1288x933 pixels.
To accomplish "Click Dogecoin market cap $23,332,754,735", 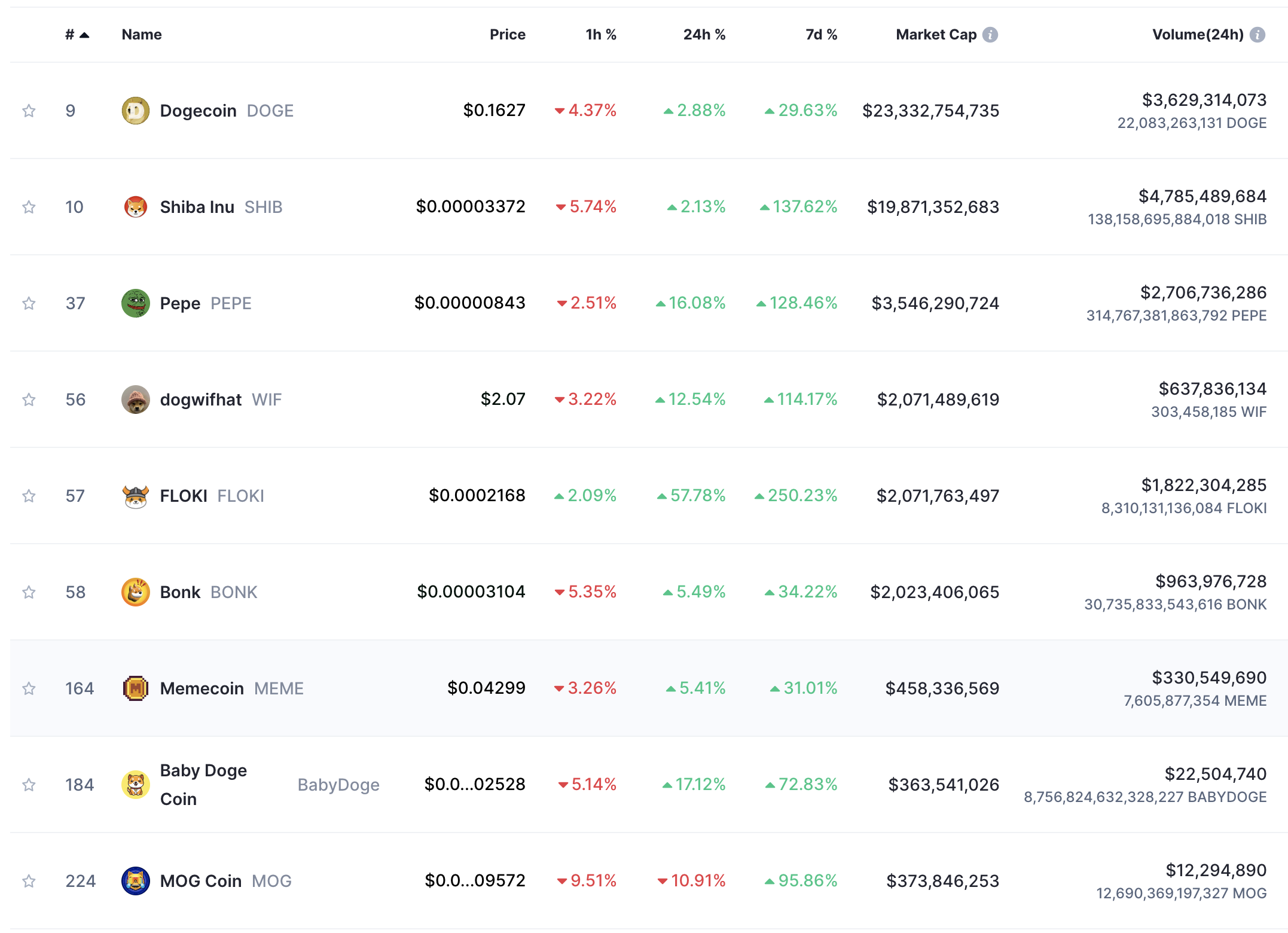I will click(931, 111).
